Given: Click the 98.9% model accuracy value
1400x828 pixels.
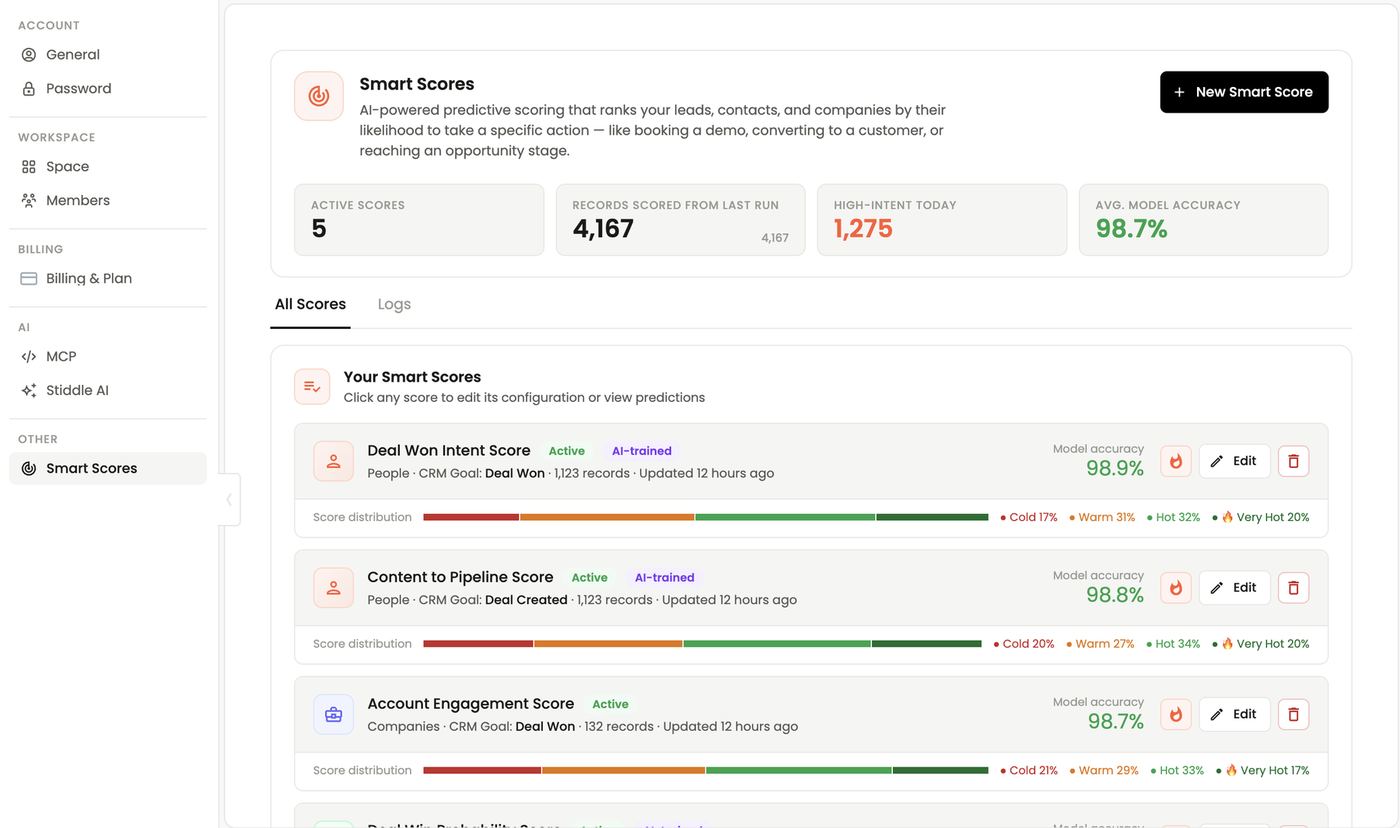Looking at the screenshot, I should 1115,468.
